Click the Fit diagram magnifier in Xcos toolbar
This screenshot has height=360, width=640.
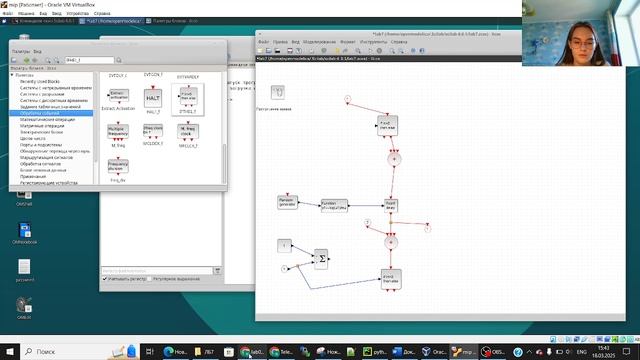tap(358, 51)
